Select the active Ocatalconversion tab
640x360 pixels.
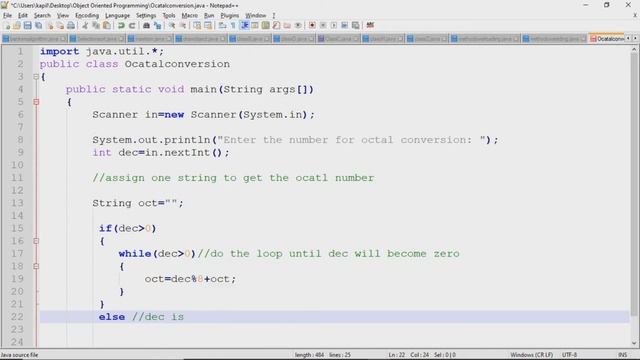tap(607, 39)
